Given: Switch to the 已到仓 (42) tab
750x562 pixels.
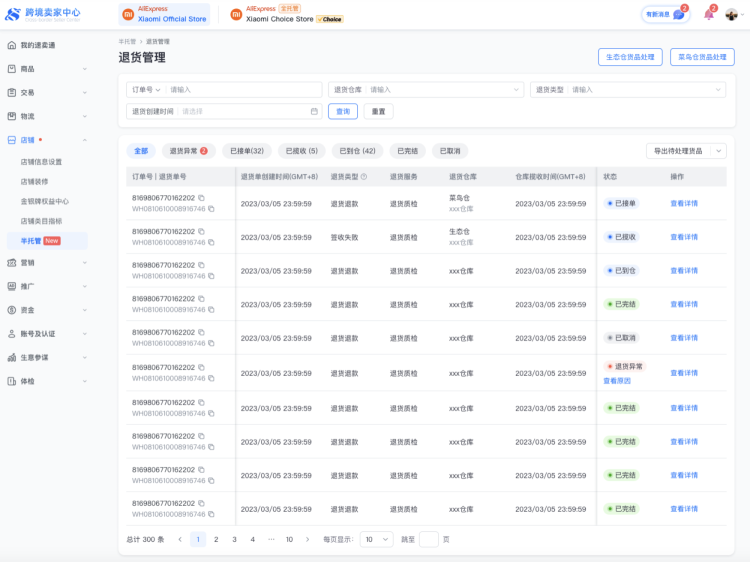Looking at the screenshot, I should pos(357,151).
